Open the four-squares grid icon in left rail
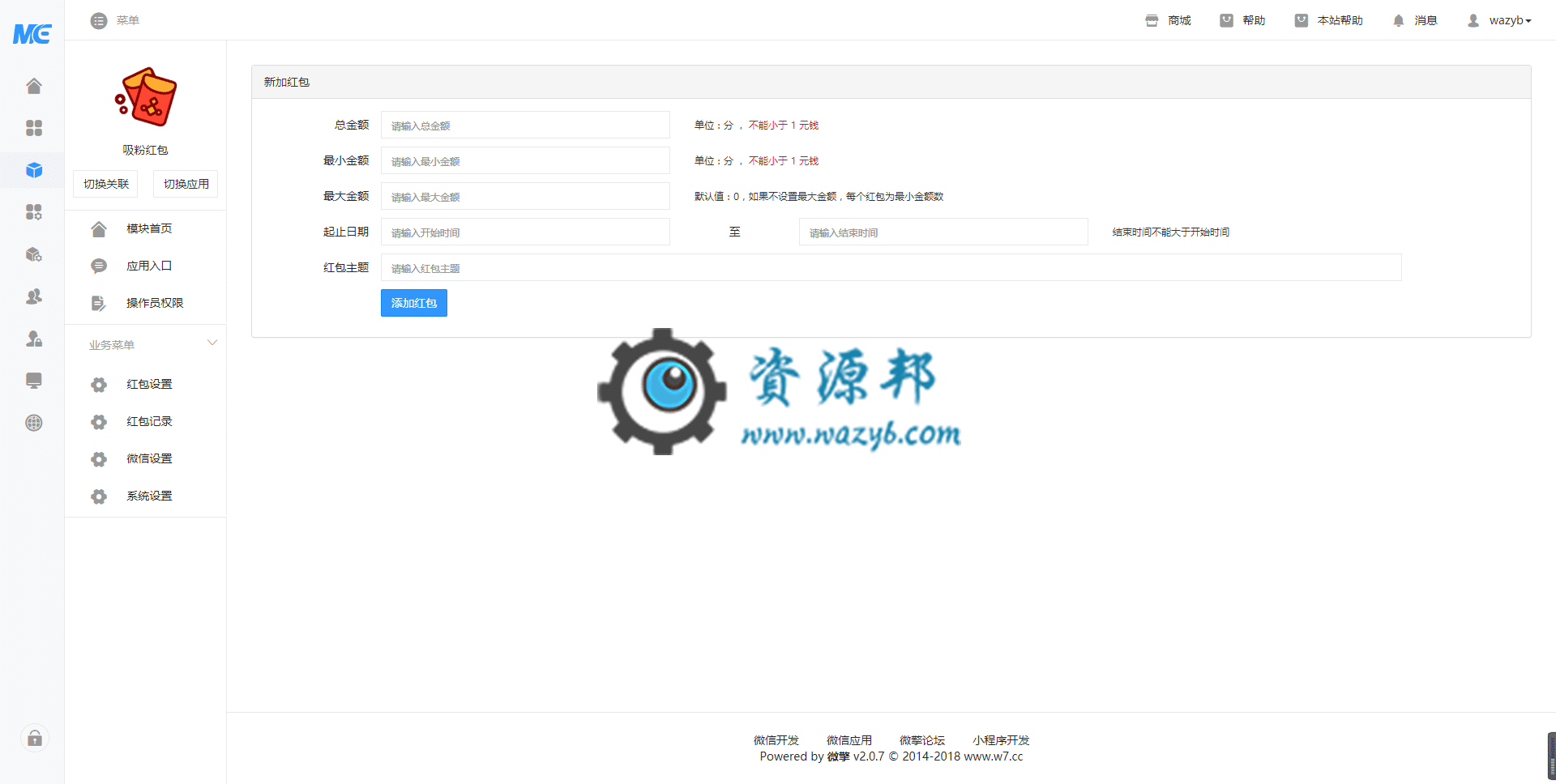The width and height of the screenshot is (1556, 784). (34, 128)
